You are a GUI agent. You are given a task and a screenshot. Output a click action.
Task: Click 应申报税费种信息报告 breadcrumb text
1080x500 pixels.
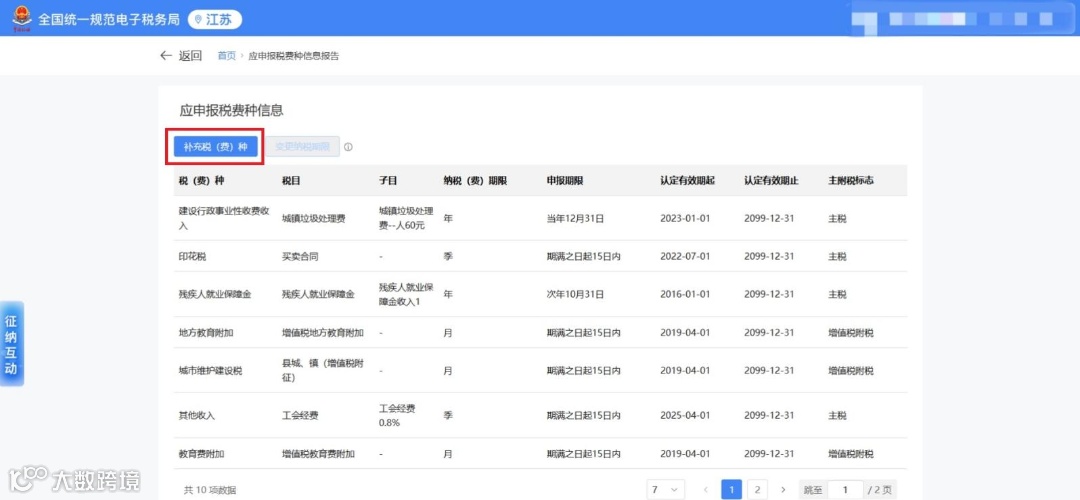(x=293, y=56)
